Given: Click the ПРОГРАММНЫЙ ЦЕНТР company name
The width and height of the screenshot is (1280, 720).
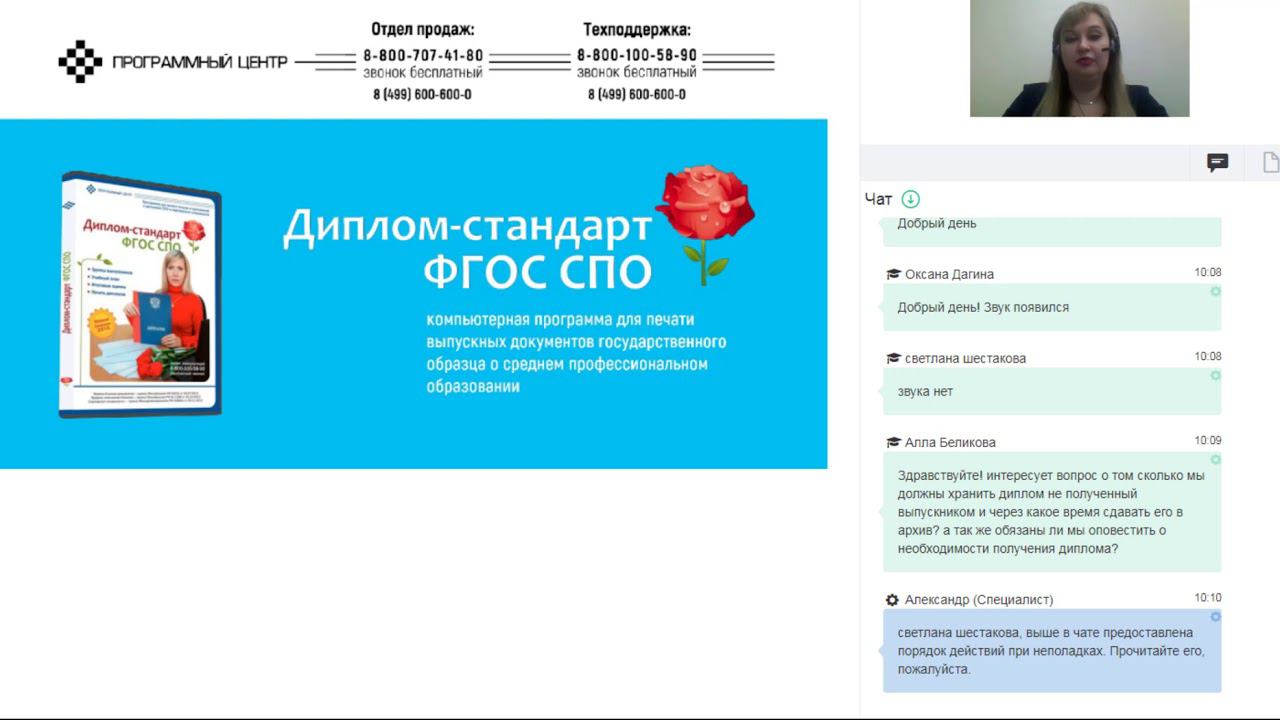Looking at the screenshot, I should click(200, 62).
